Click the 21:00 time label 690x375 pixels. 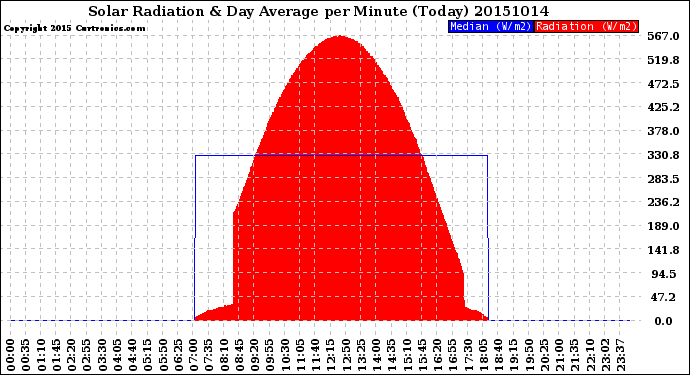click(559, 355)
